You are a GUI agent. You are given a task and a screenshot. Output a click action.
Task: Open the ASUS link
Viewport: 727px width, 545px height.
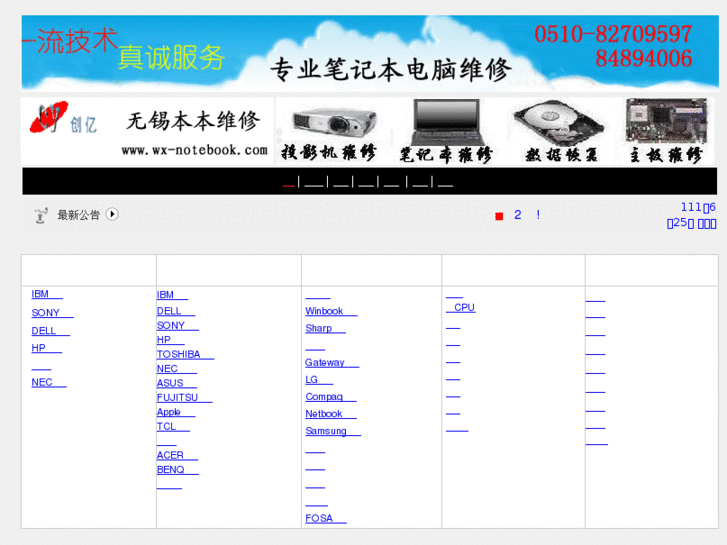[x=177, y=383]
